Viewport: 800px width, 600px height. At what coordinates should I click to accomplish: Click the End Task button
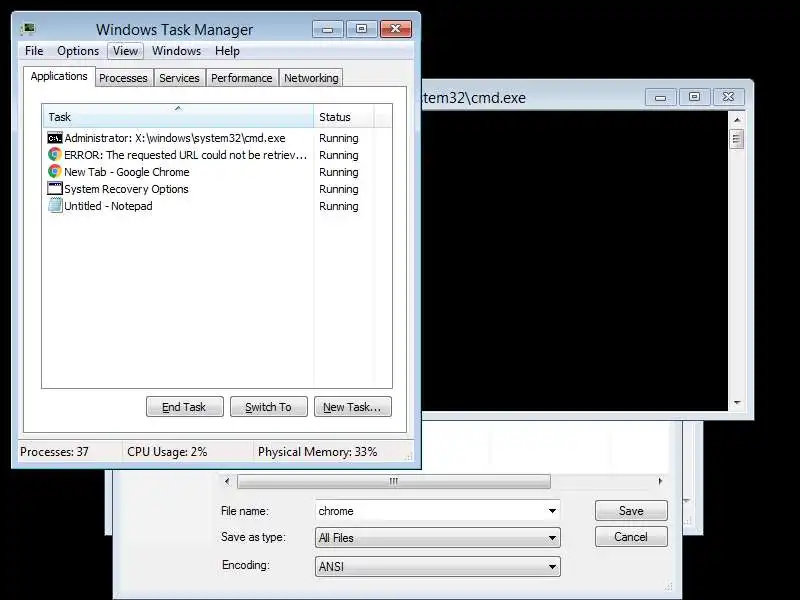click(x=185, y=407)
